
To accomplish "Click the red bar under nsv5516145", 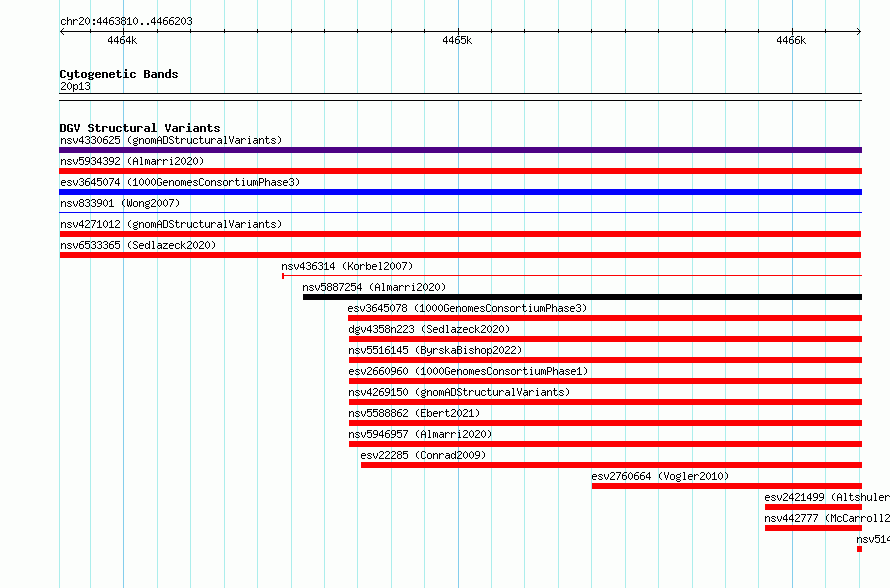I will click(605, 360).
